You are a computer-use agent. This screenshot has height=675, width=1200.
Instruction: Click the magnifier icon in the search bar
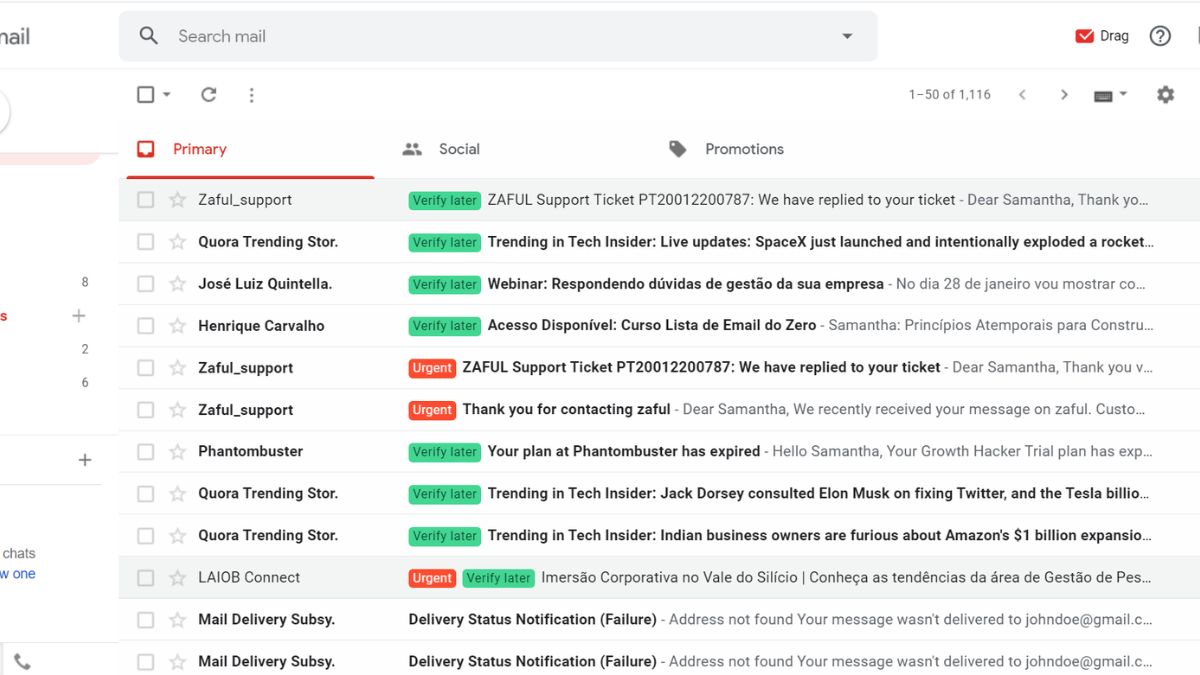pyautogui.click(x=149, y=36)
